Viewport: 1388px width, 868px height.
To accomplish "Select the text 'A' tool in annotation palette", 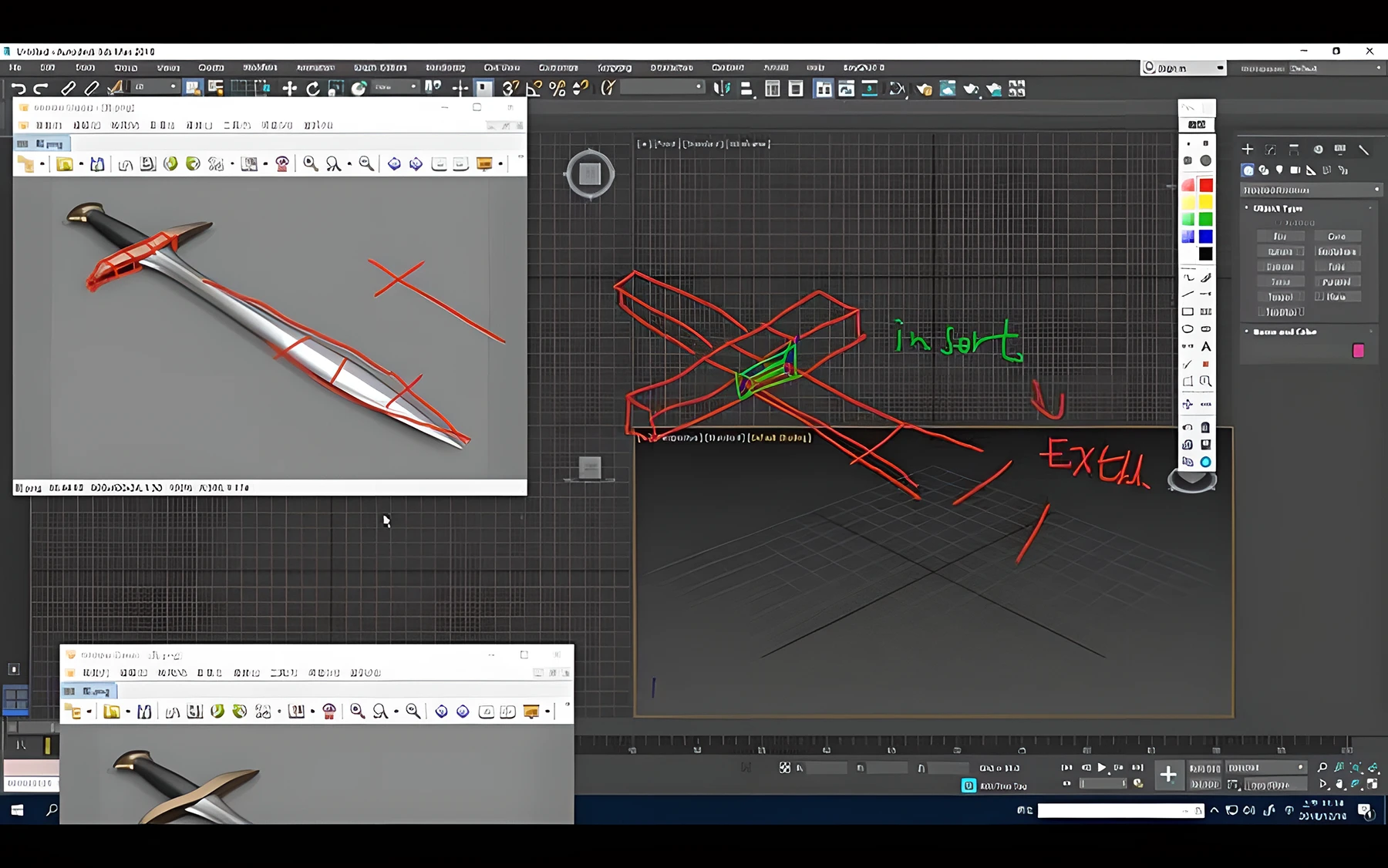I will pos(1206,347).
